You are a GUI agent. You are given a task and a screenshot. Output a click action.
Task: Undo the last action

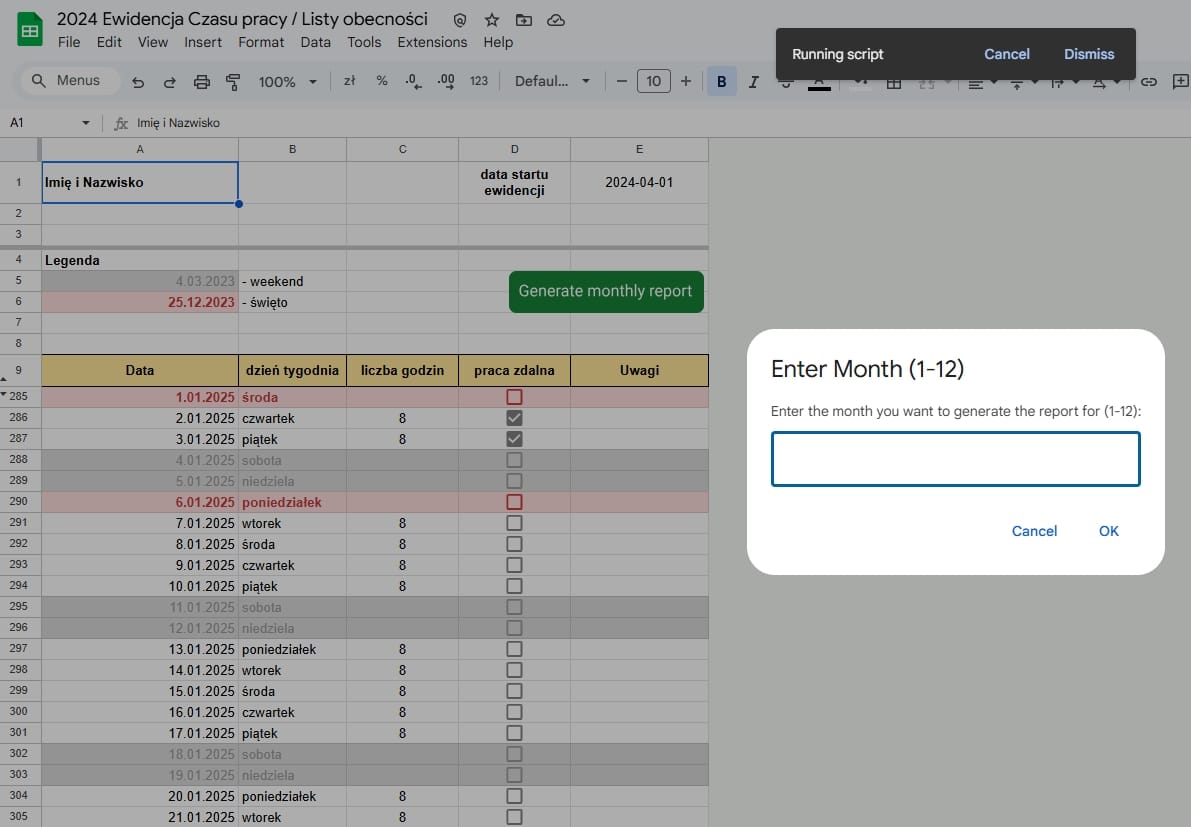point(137,81)
